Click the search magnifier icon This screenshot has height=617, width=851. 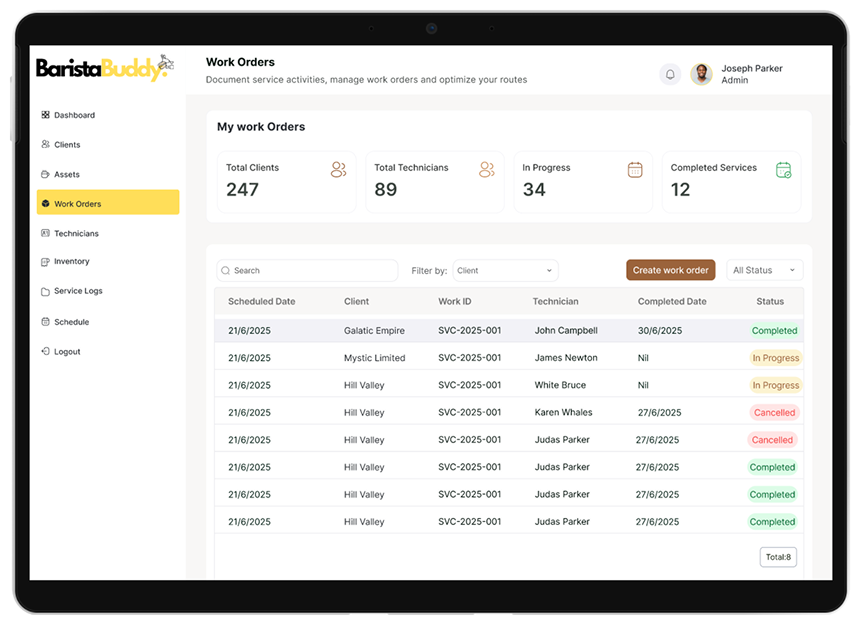coord(226,271)
